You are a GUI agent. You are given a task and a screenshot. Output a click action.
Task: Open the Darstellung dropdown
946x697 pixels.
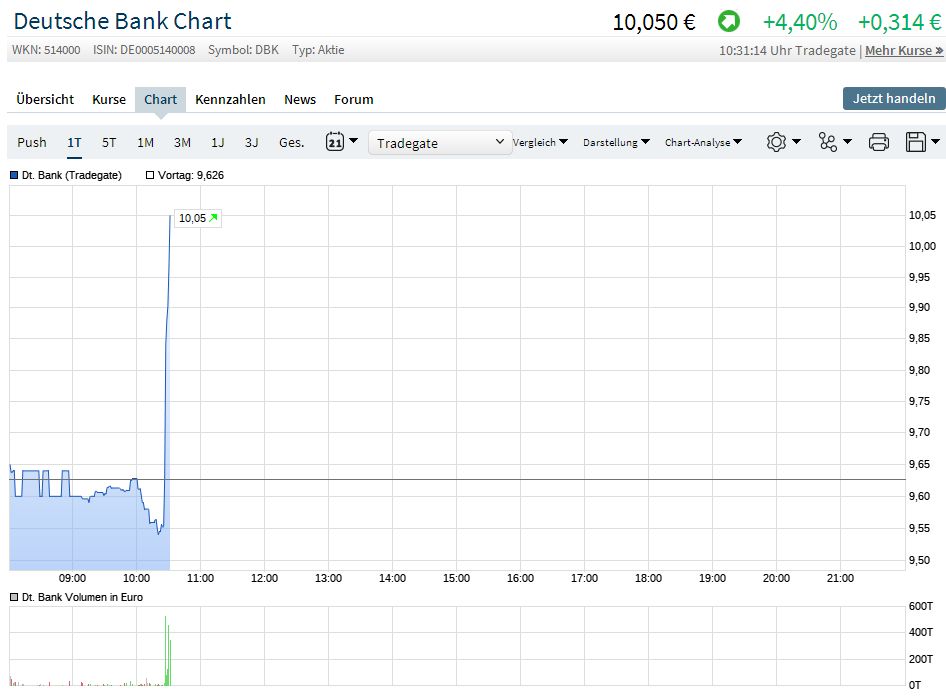[616, 142]
